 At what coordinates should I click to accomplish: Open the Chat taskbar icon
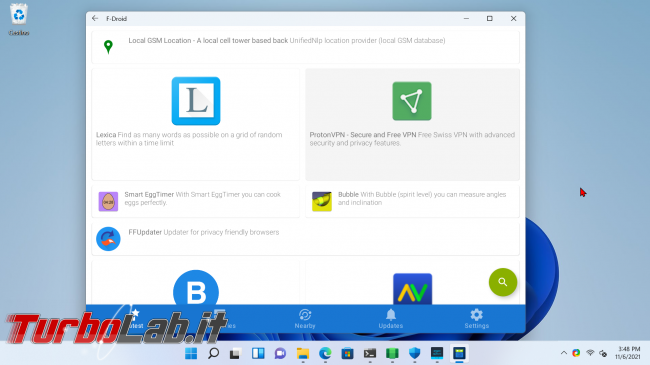280,353
